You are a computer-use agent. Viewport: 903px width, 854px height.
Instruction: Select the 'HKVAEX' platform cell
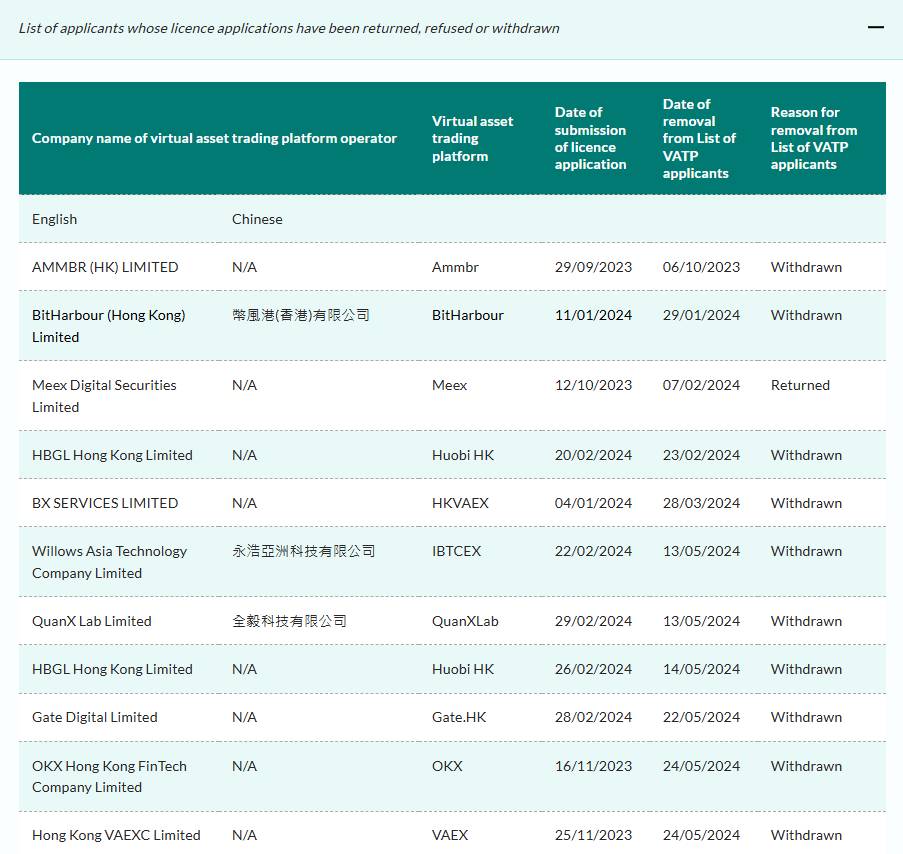pos(460,503)
